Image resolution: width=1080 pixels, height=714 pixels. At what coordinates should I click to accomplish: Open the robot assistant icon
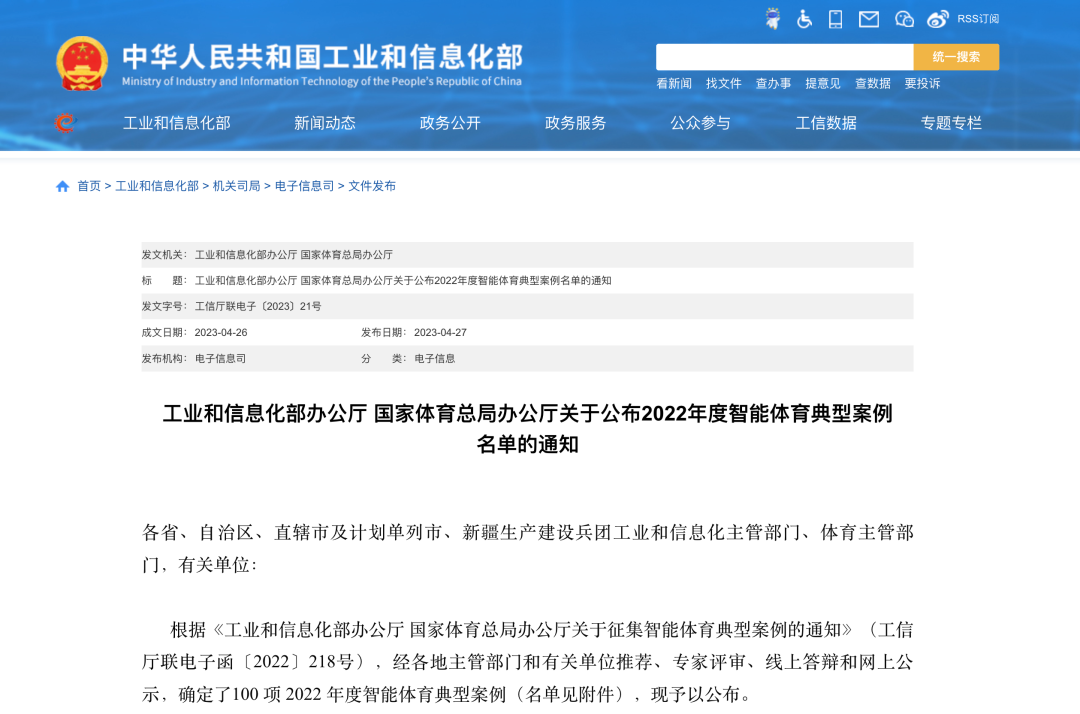tap(773, 18)
